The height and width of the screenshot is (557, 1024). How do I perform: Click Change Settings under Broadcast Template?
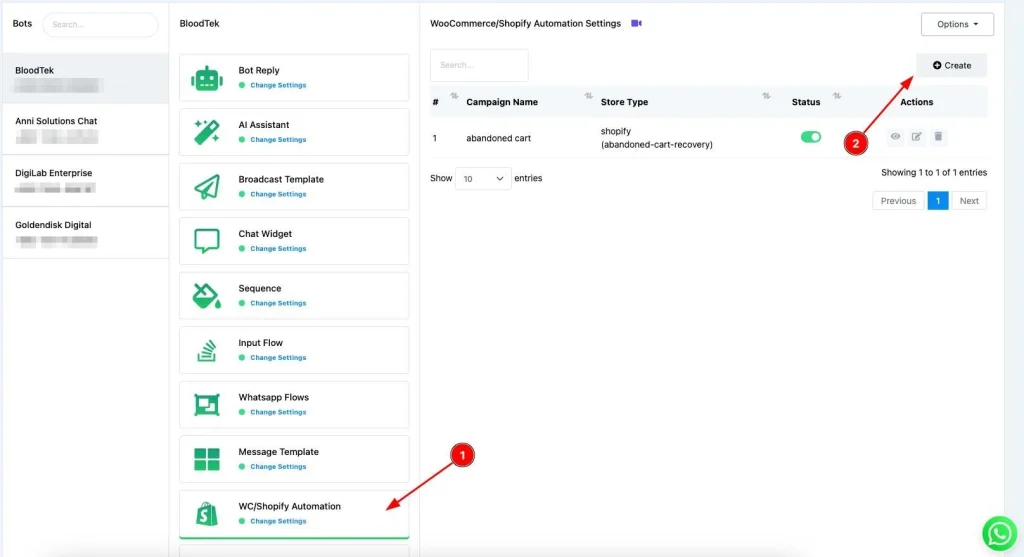[278, 194]
